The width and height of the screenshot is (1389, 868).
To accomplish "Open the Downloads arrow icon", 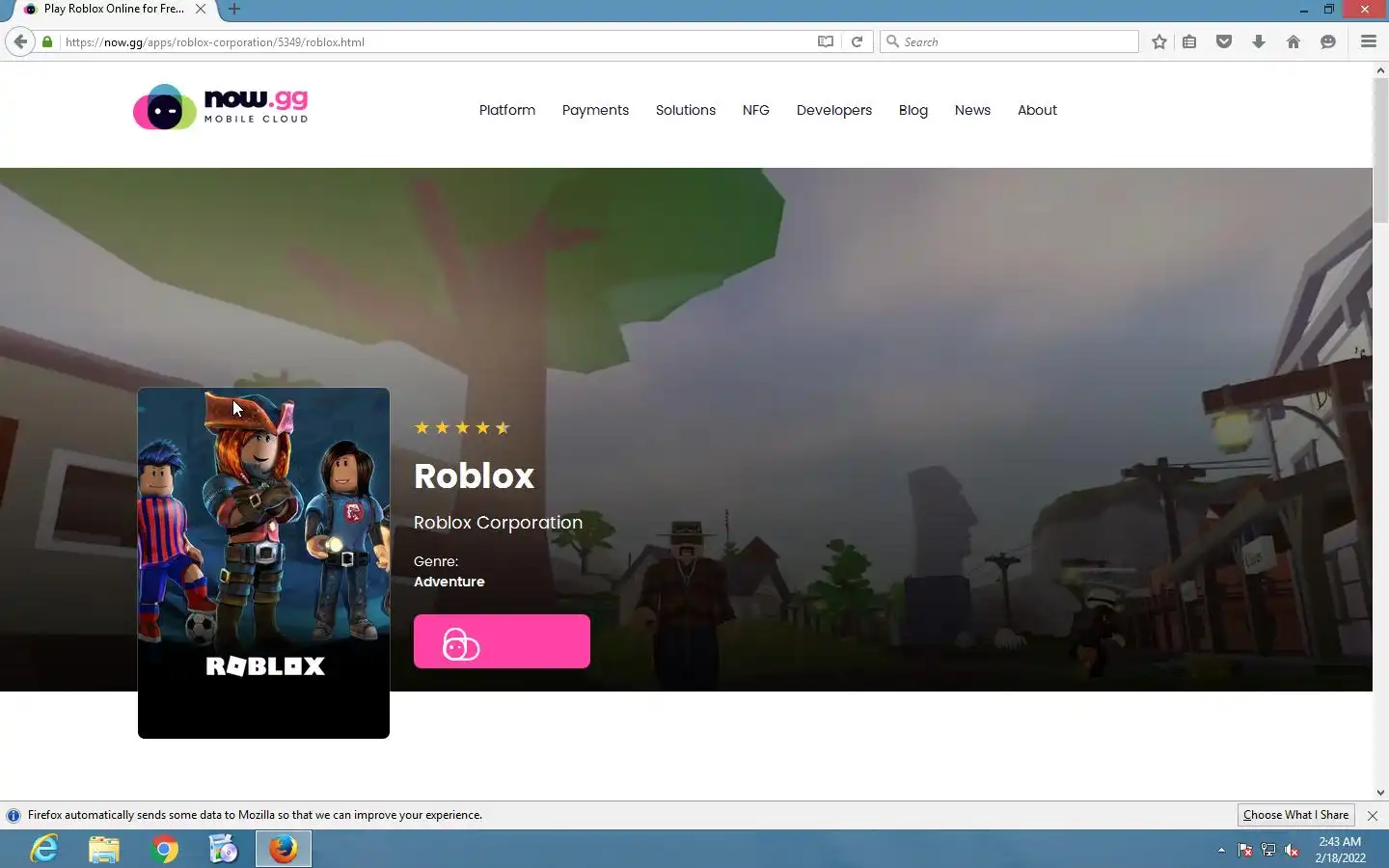I will point(1259,41).
